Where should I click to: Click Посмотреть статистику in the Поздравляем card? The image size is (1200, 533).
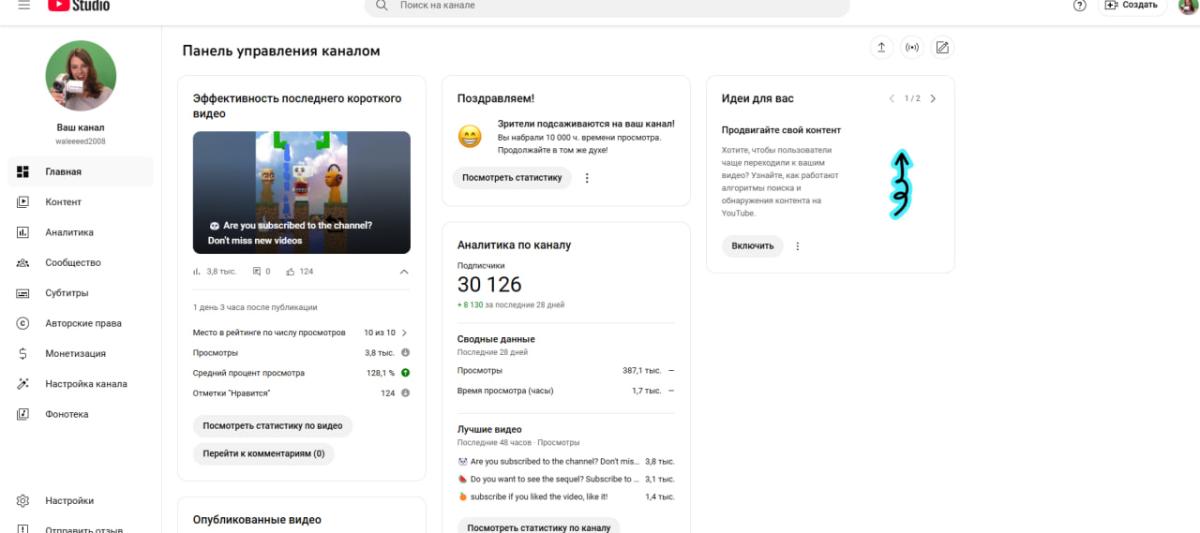pyautogui.click(x=512, y=178)
